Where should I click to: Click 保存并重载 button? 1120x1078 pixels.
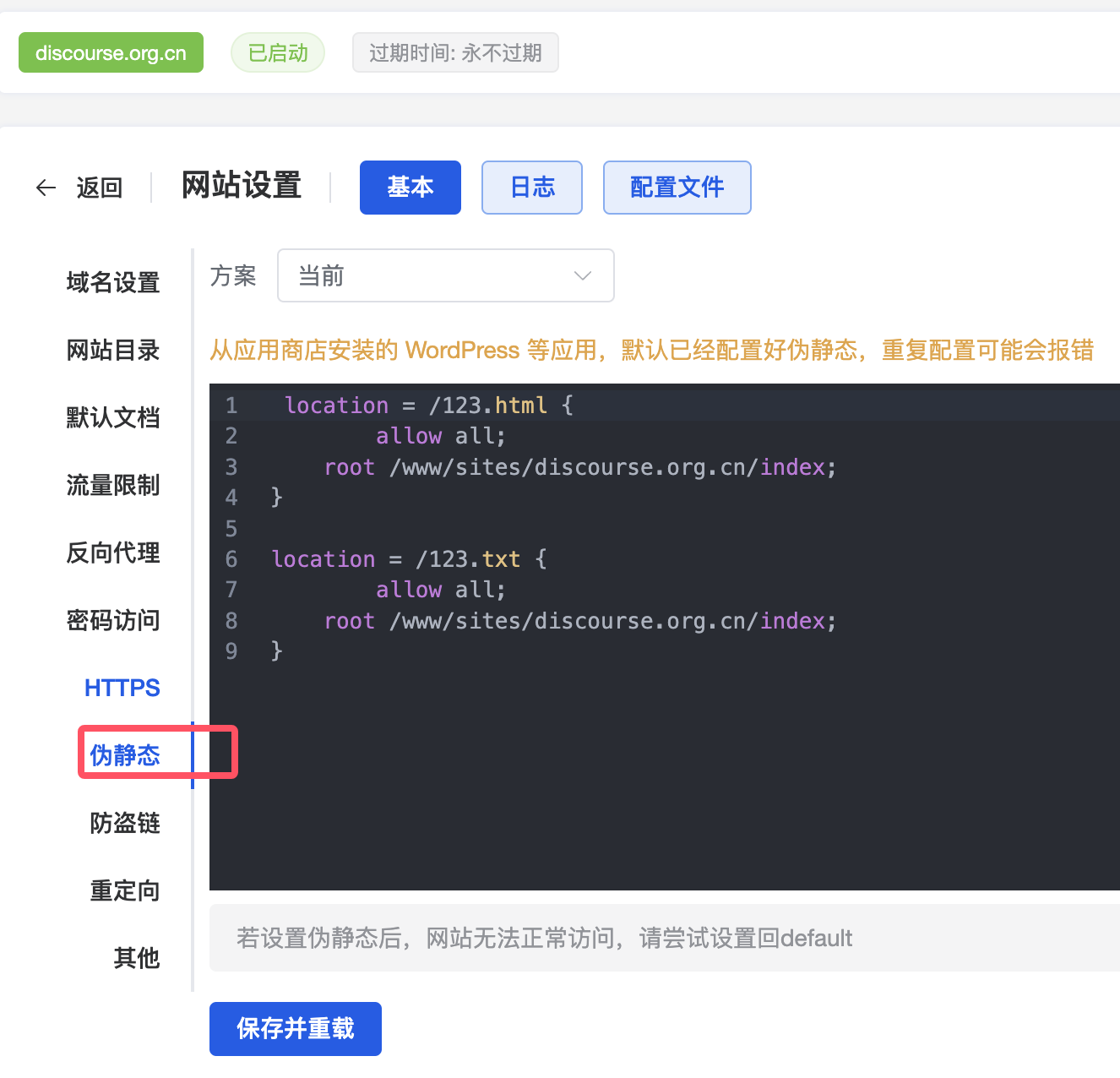(295, 1028)
